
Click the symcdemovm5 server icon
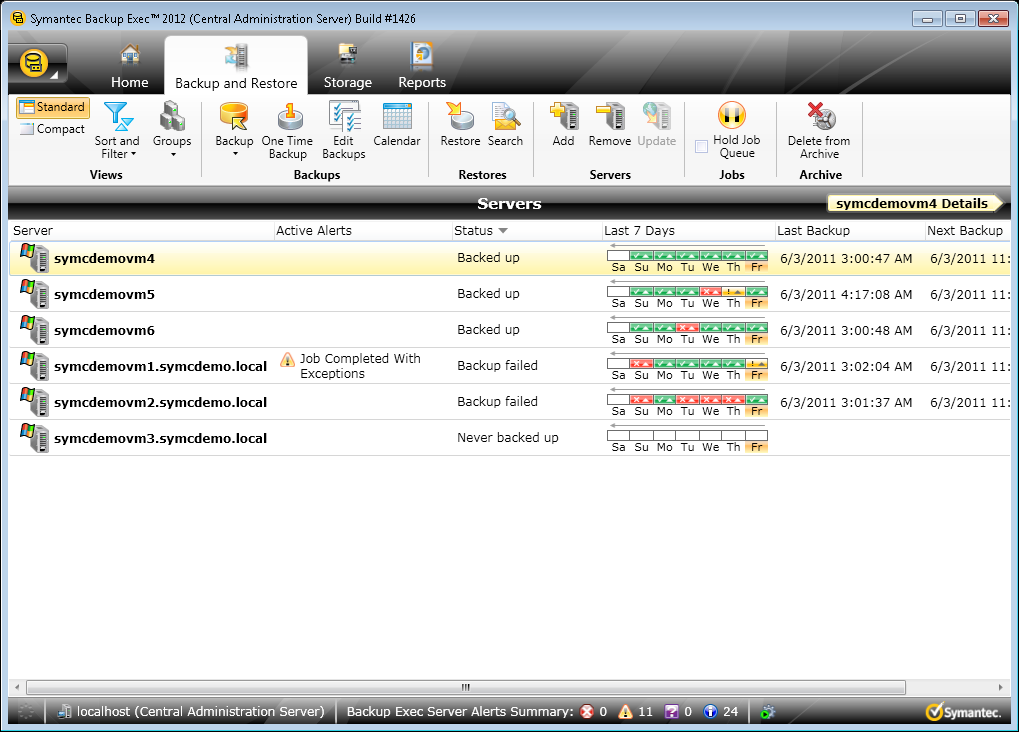coord(34,293)
